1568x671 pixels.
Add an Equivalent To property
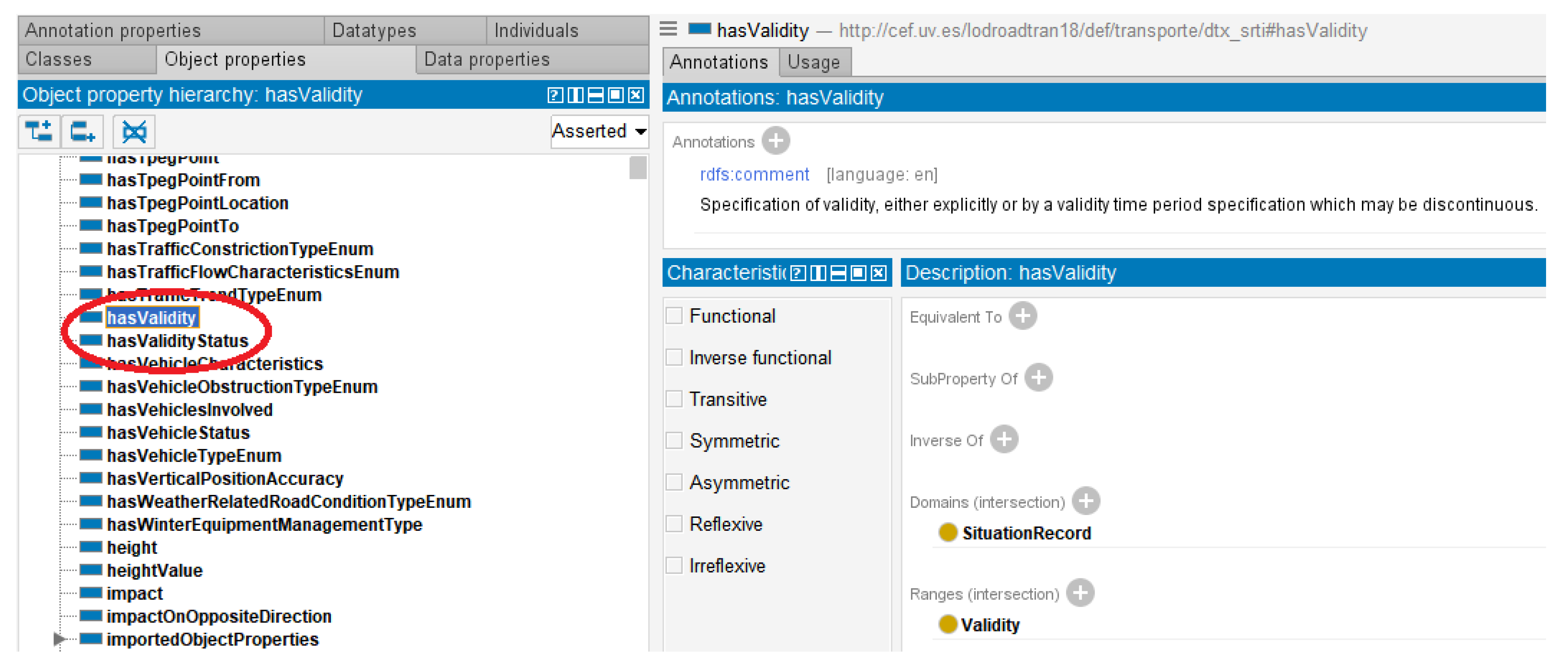1022,316
